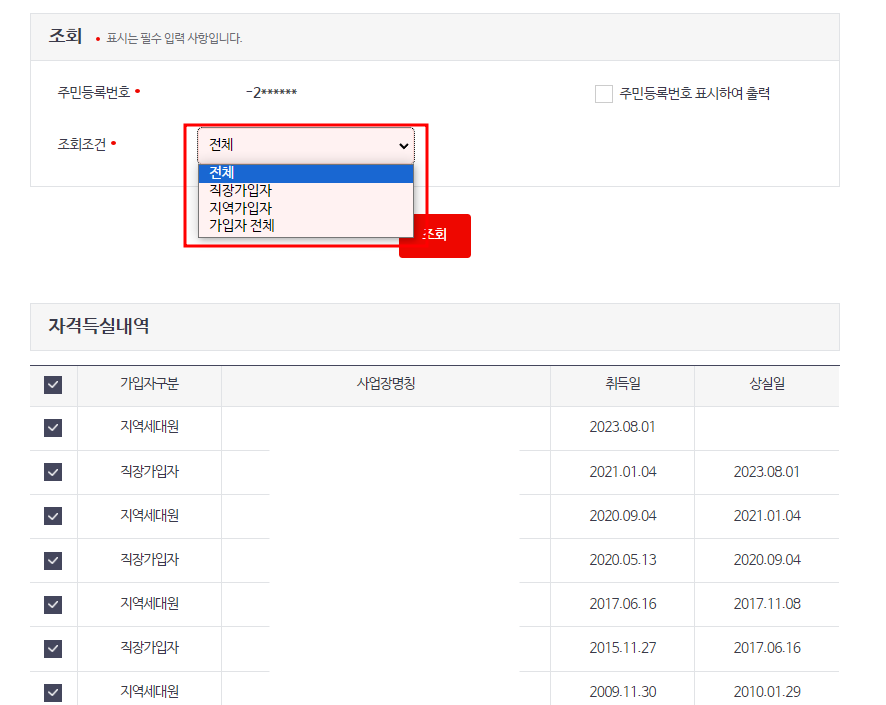Click the red 조회 search button

pyautogui.click(x=434, y=236)
